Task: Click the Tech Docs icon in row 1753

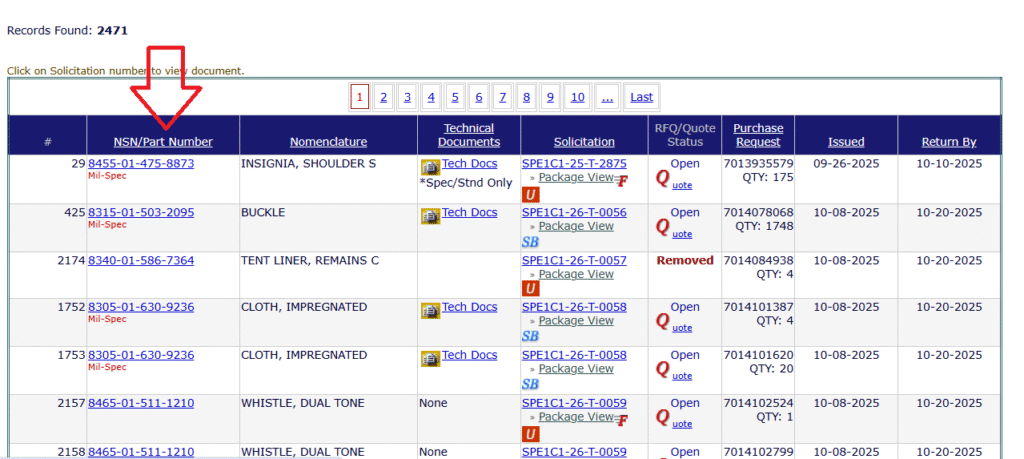Action: pos(430,358)
